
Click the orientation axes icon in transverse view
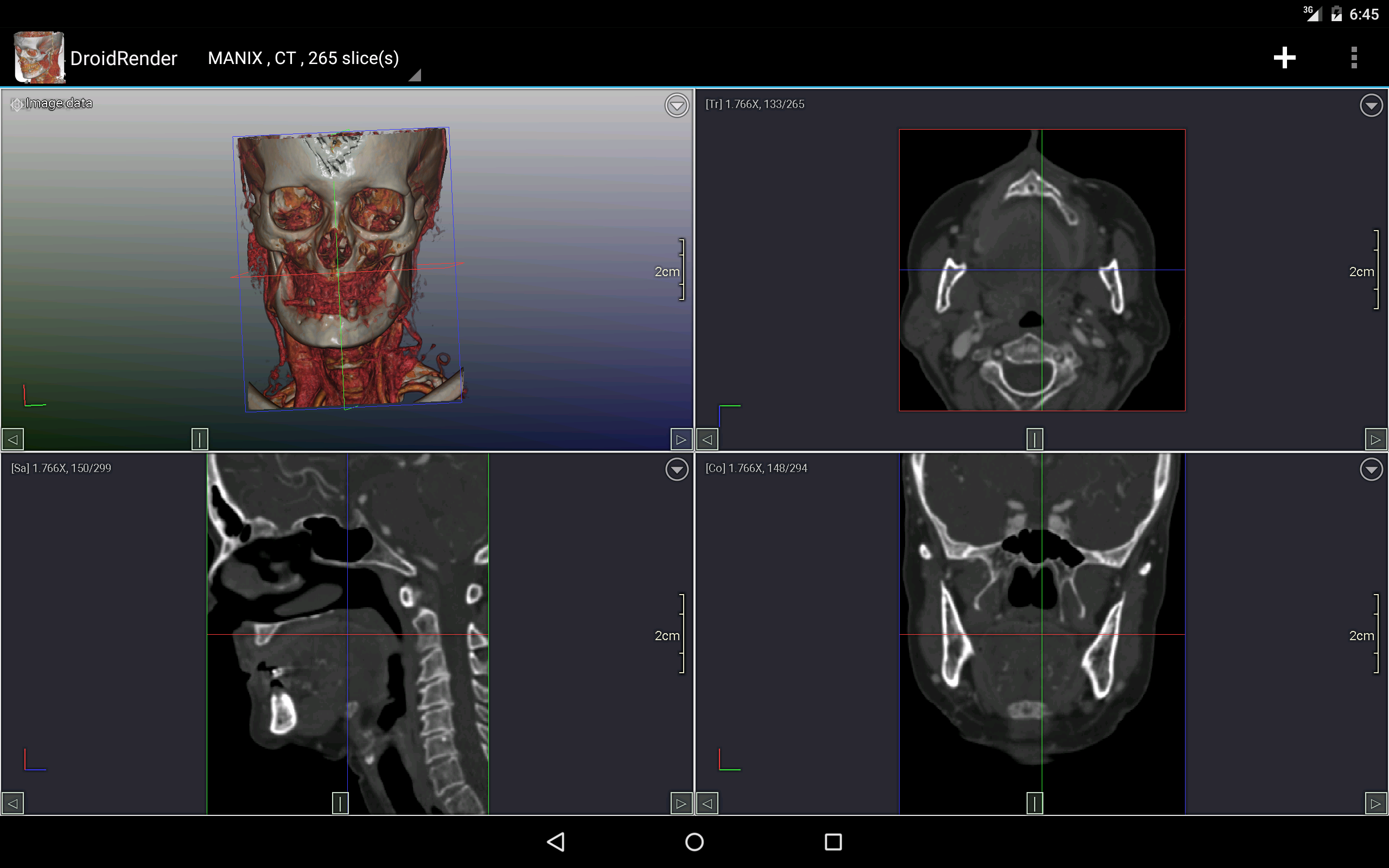(x=730, y=416)
